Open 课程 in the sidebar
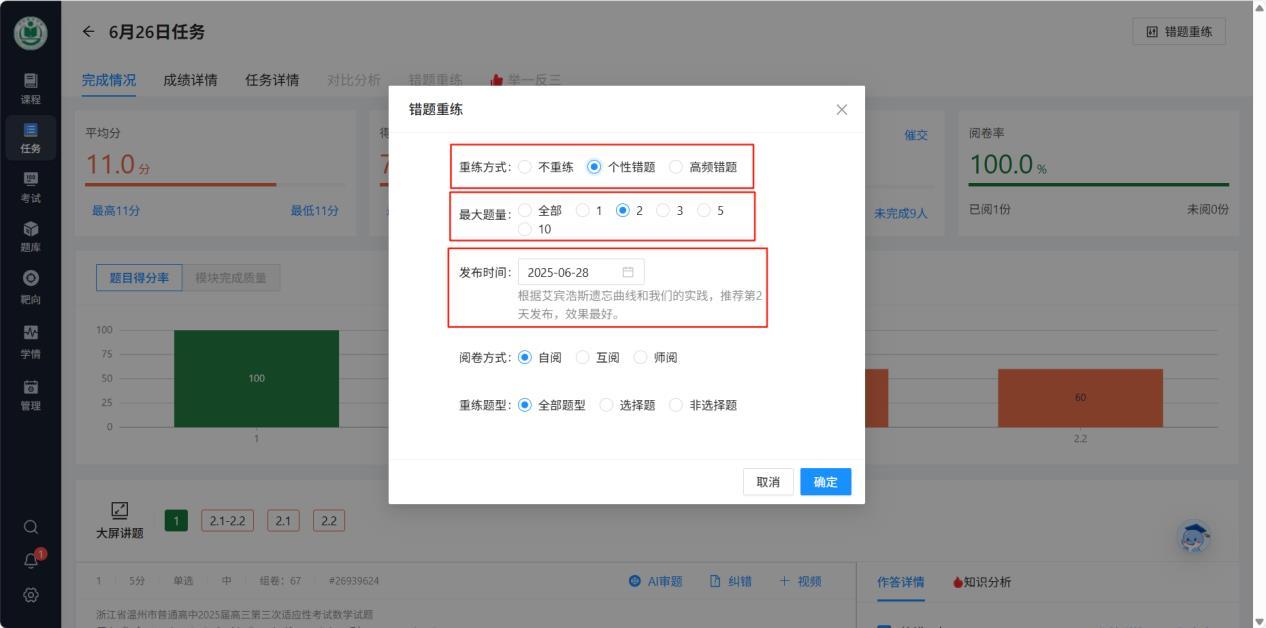 (30, 88)
